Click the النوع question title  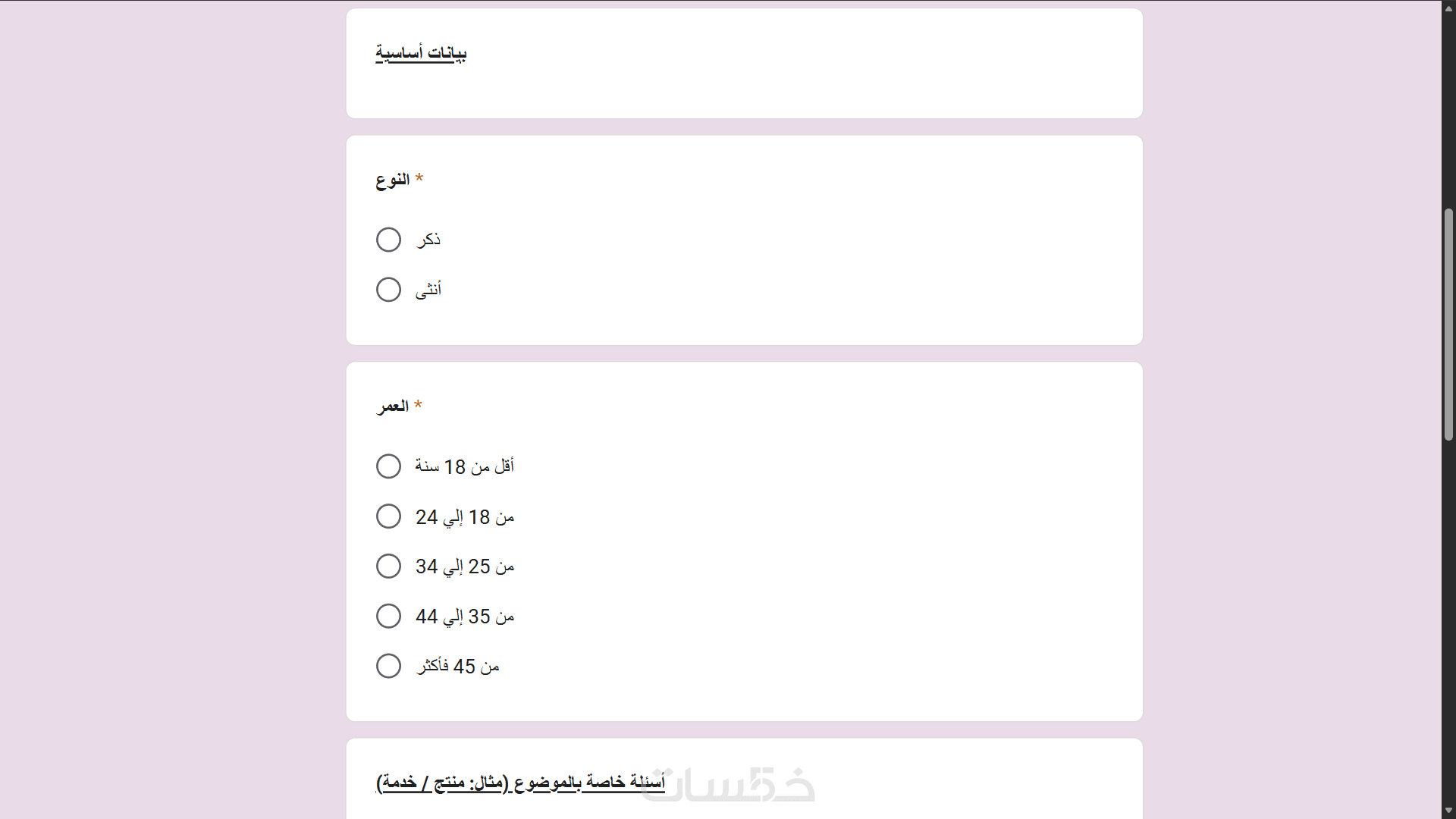point(393,180)
